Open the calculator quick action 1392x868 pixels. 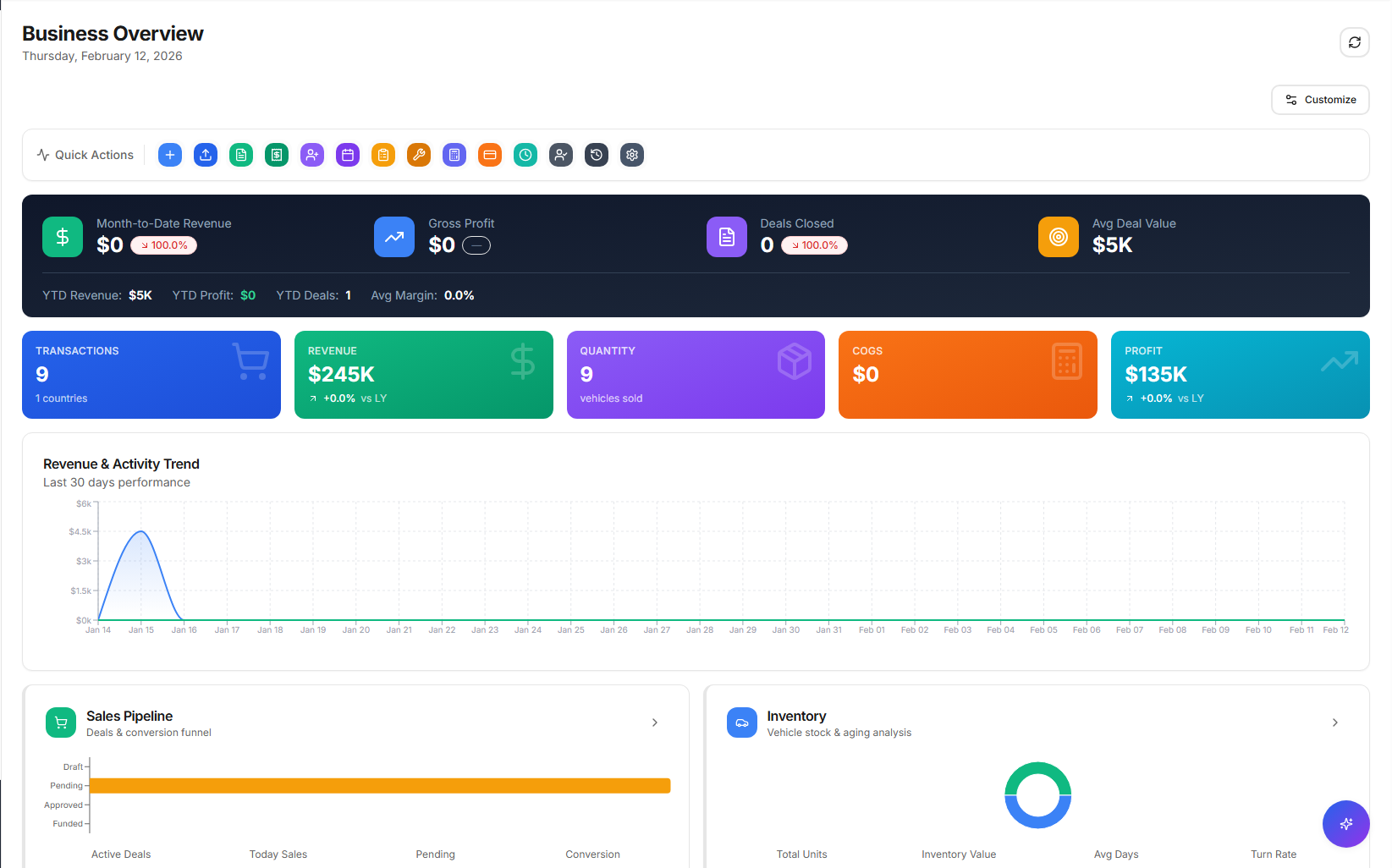coord(454,155)
